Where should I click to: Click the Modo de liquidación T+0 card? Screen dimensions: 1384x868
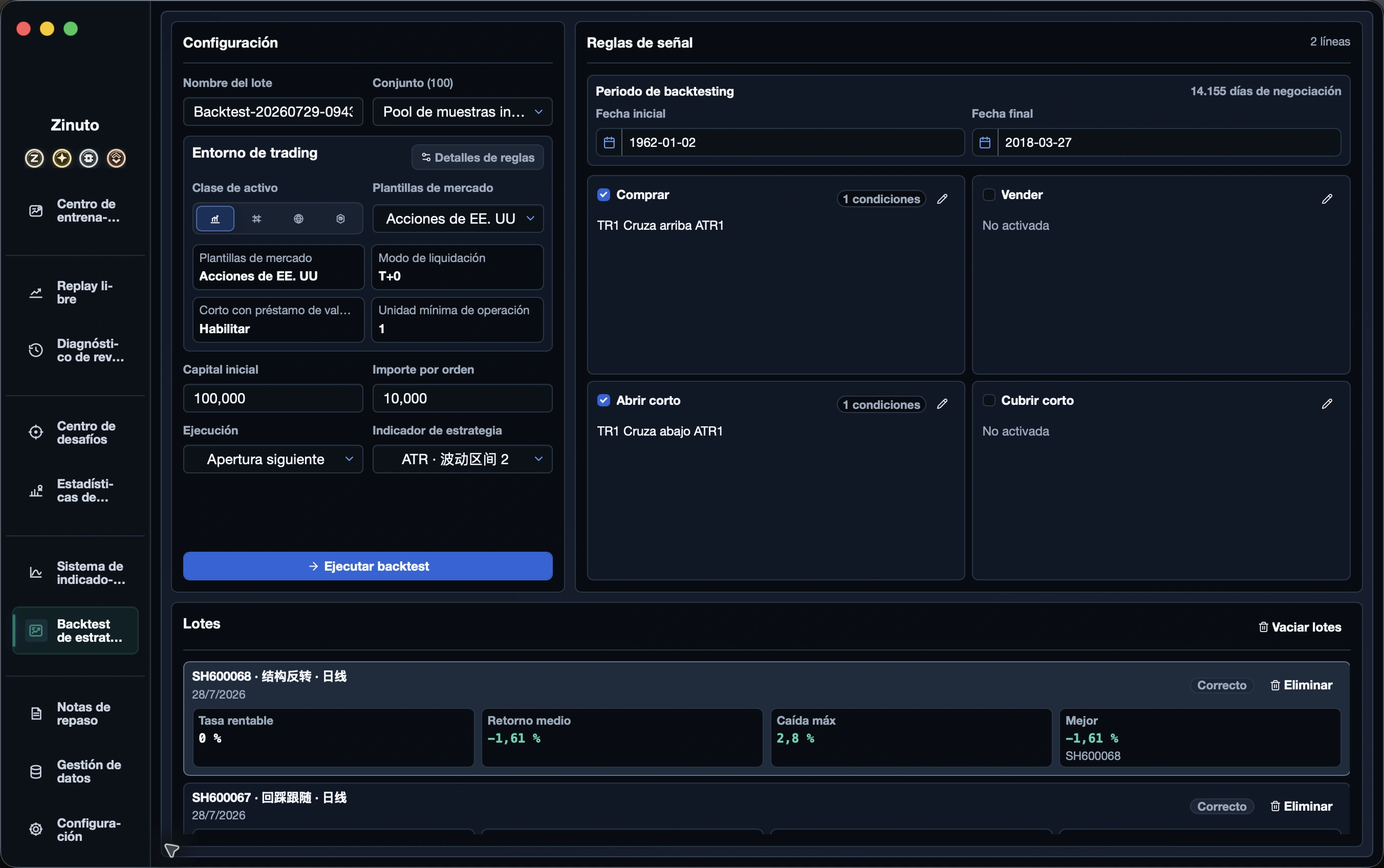(x=458, y=267)
